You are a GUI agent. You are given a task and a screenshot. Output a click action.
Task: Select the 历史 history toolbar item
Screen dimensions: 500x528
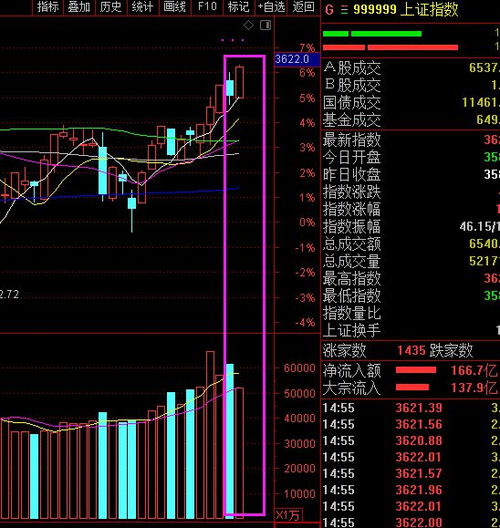[x=111, y=7]
